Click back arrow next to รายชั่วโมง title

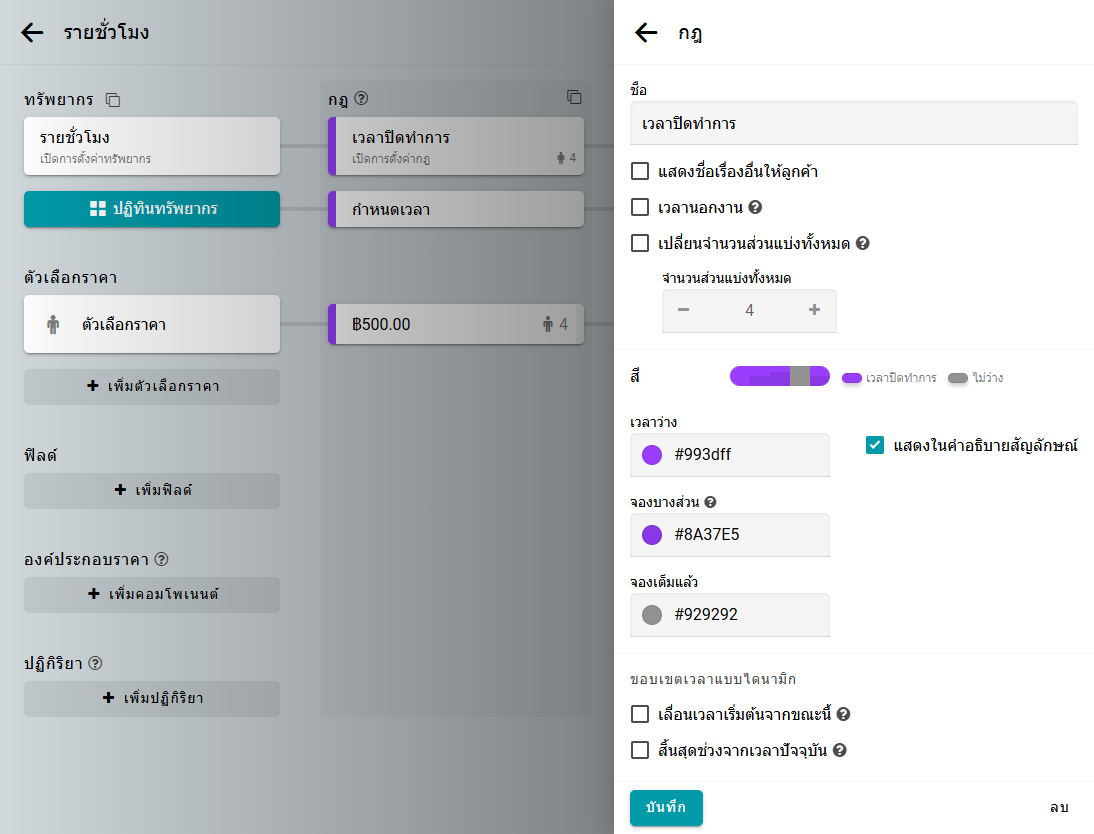[32, 33]
